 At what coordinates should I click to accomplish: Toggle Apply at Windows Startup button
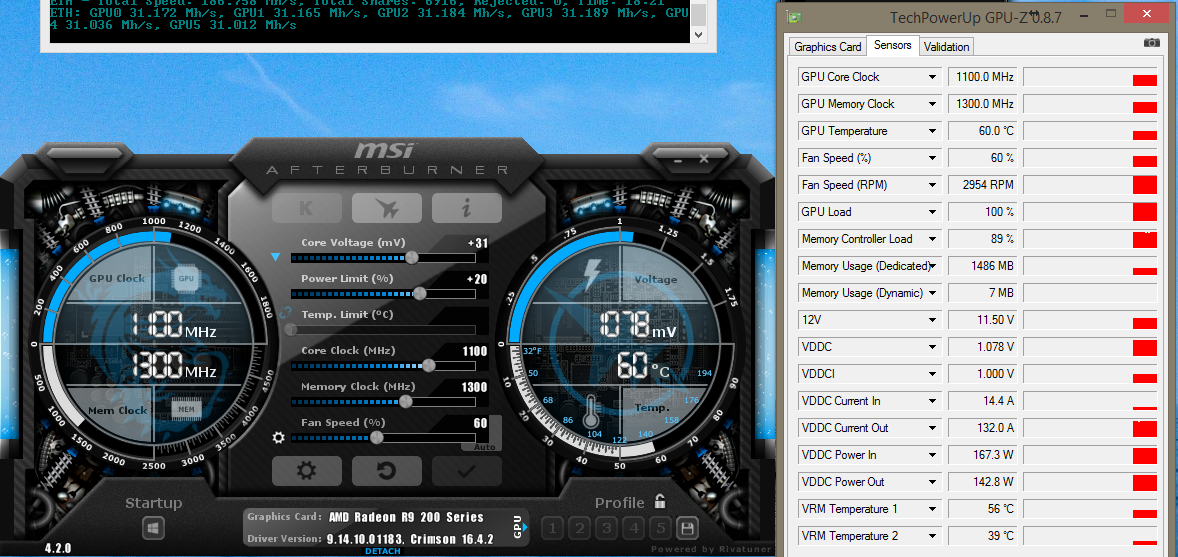[153, 526]
